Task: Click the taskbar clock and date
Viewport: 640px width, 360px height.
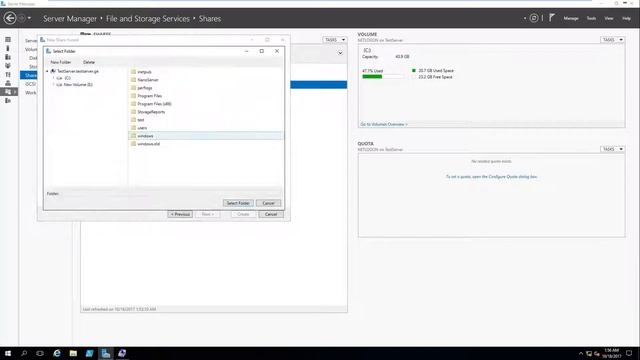Action: 611,353
